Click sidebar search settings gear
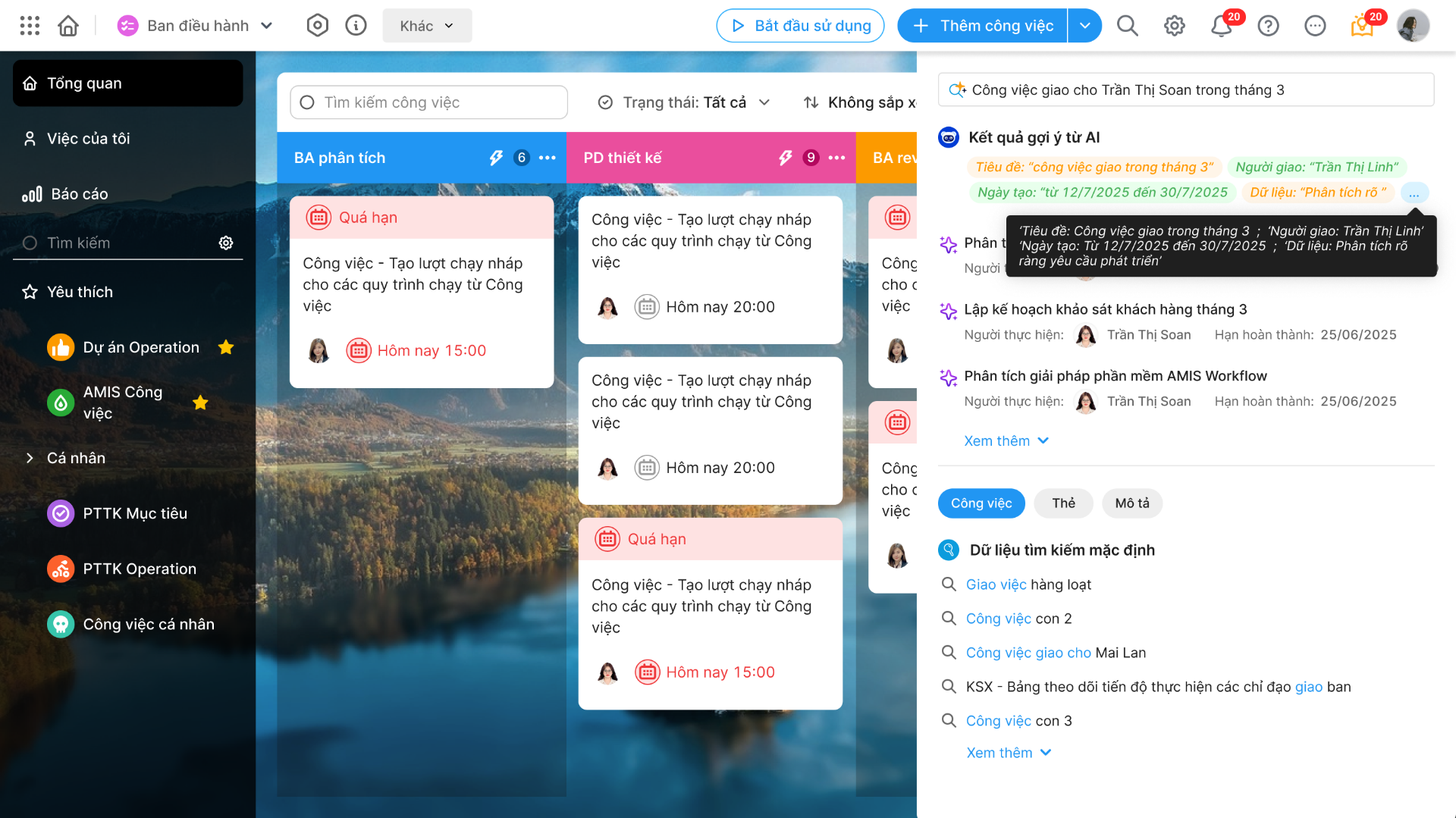1456x818 pixels. point(226,243)
